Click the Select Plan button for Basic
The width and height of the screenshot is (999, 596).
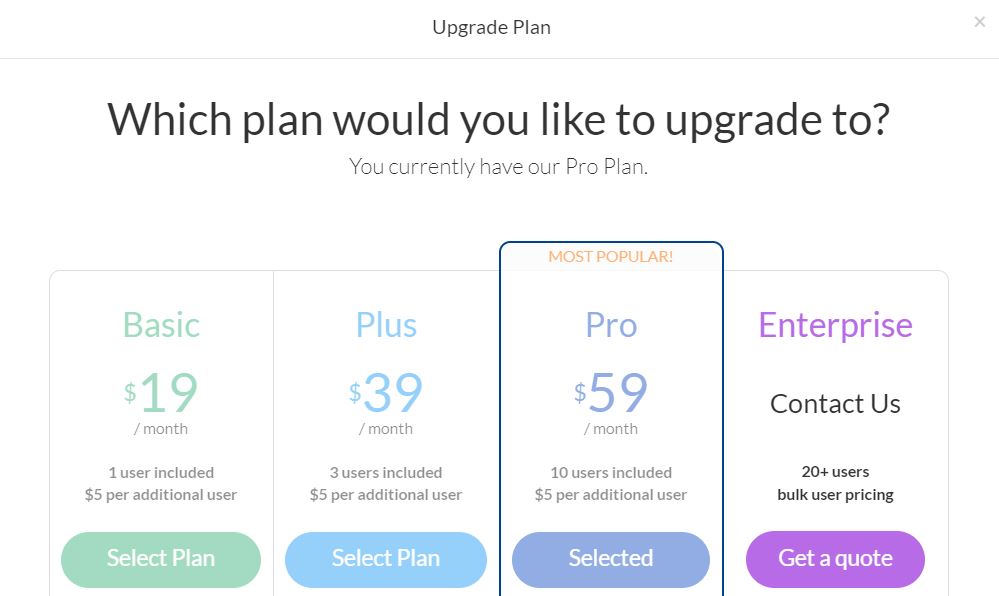point(160,559)
